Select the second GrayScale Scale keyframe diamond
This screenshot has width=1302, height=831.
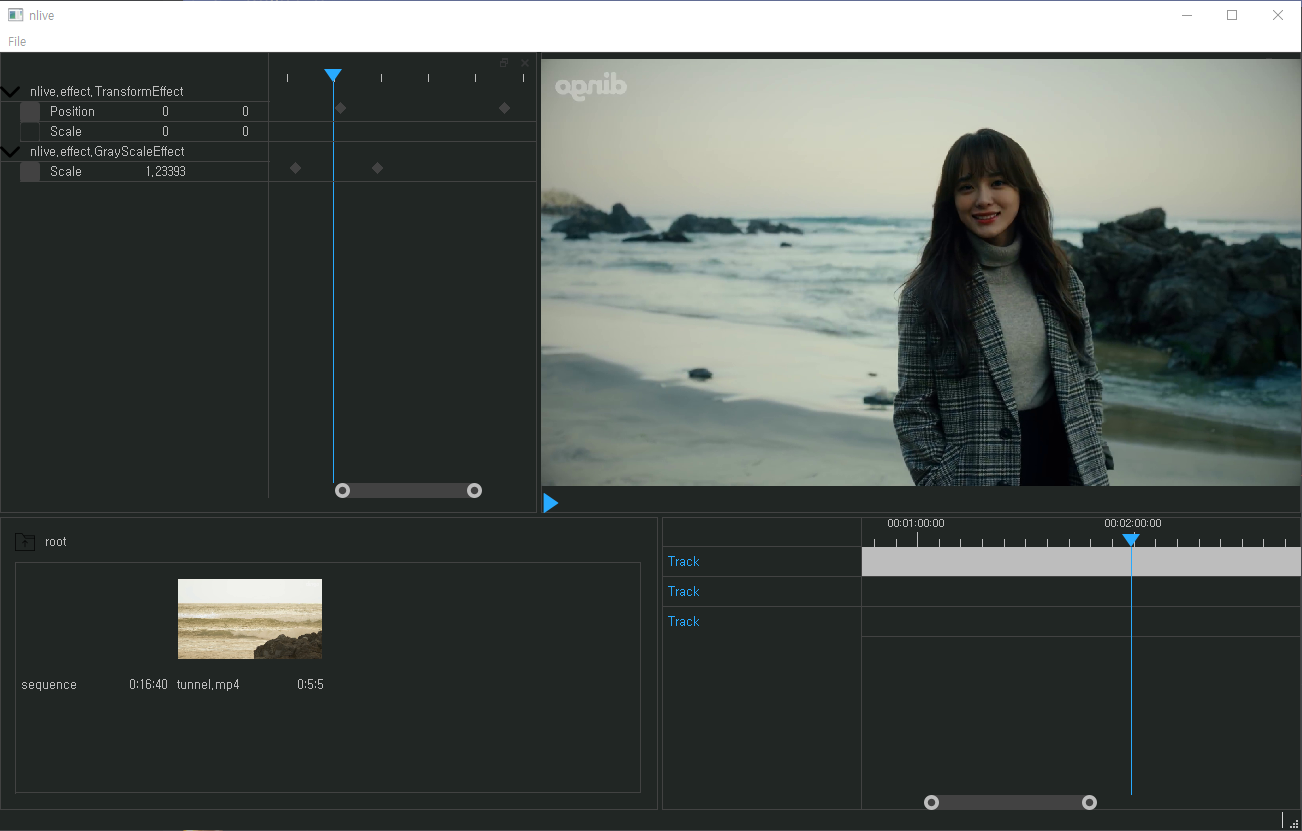377,168
